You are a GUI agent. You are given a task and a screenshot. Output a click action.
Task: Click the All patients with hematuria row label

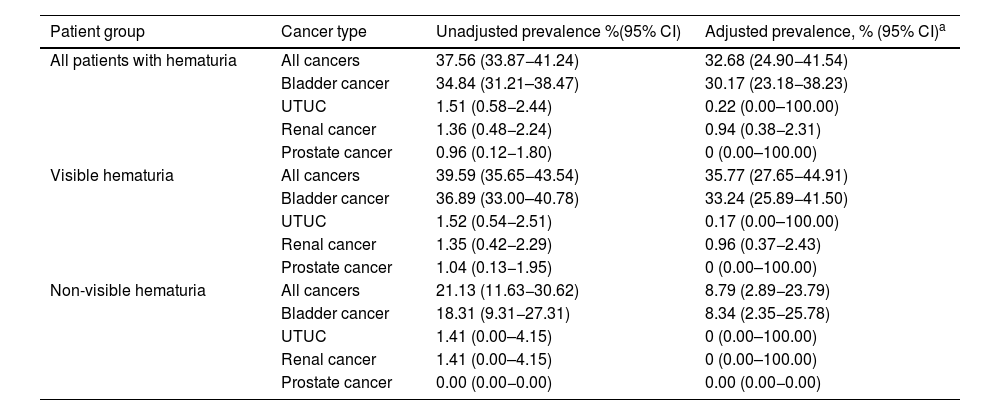click(x=143, y=61)
